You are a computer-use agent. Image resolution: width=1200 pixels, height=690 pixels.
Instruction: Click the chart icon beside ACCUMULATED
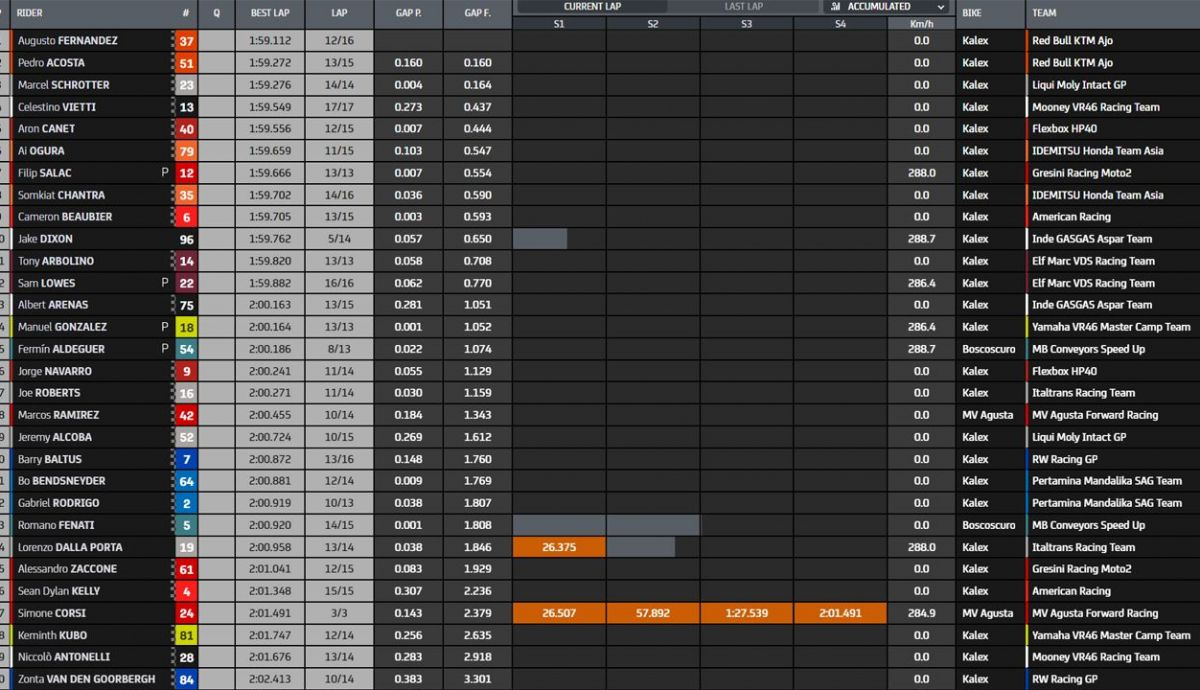pyautogui.click(x=835, y=6)
